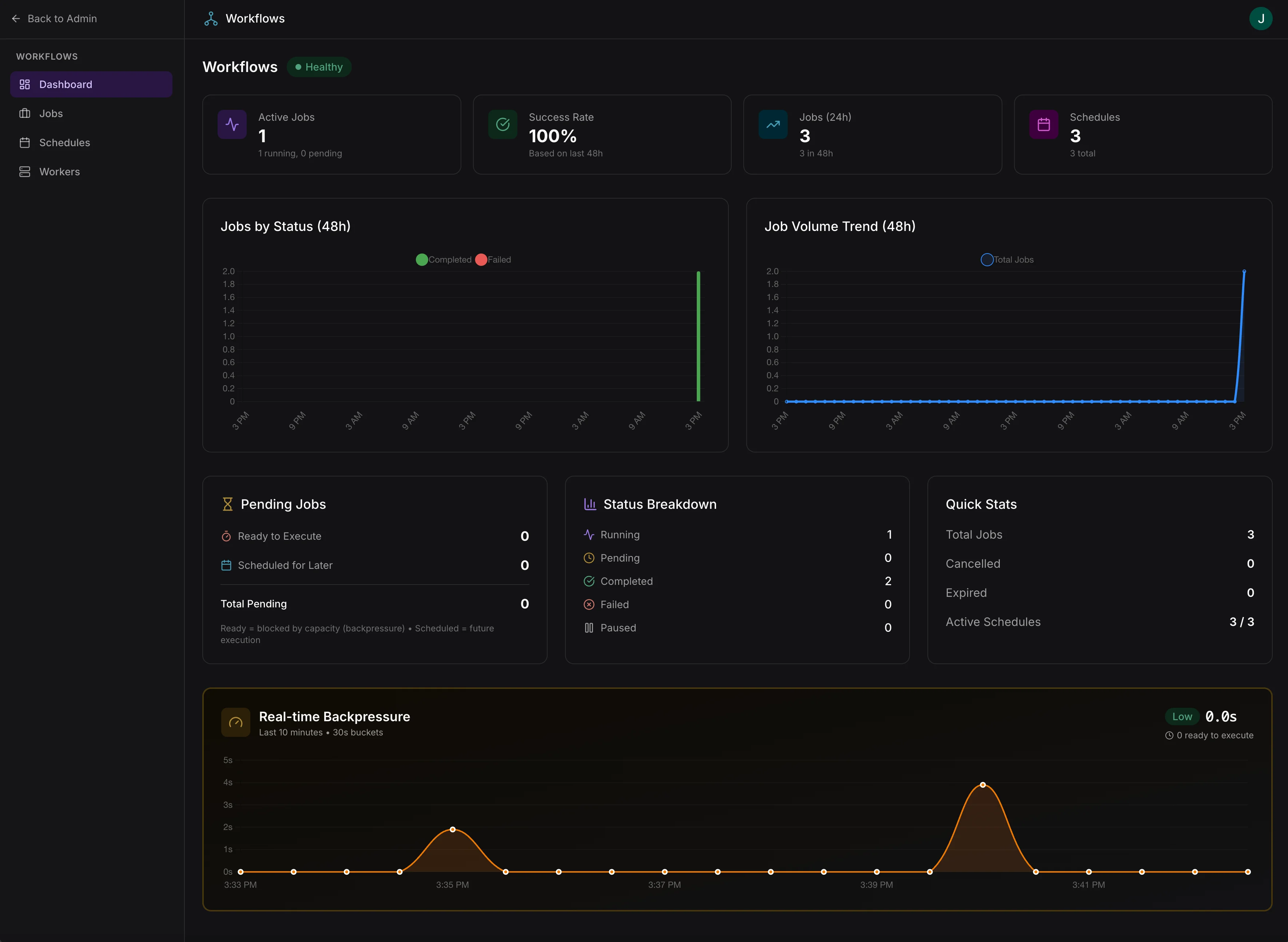Click the 'Based on last 48h' text
The height and width of the screenshot is (942, 1288).
coord(565,153)
